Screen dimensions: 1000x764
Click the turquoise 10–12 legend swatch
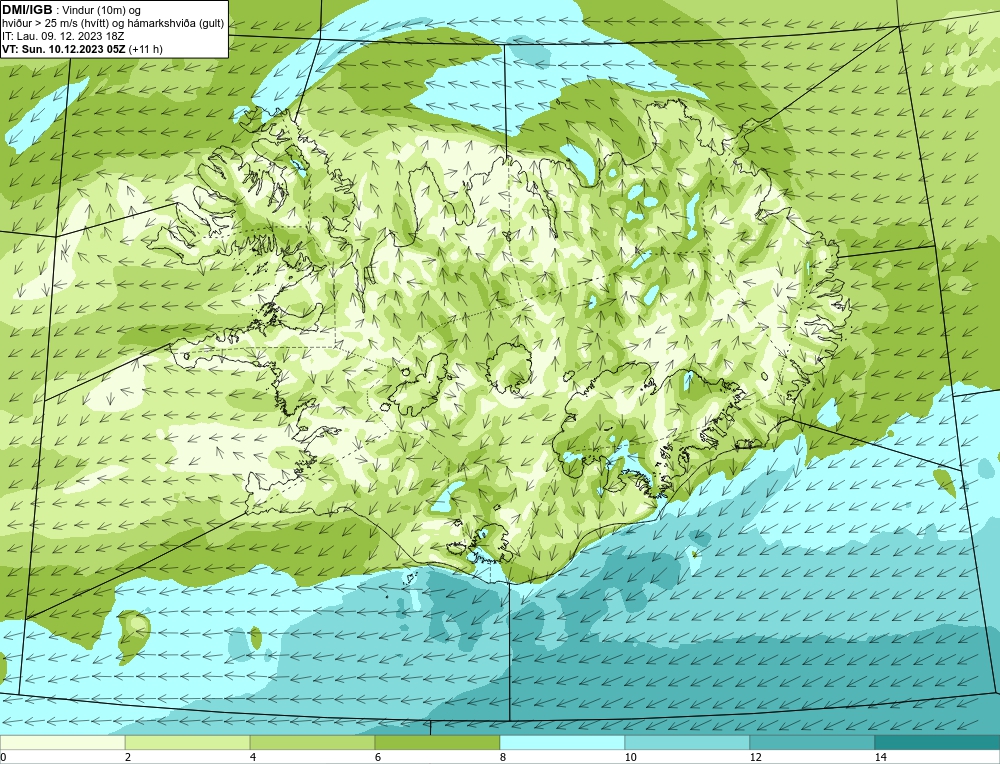686,742
